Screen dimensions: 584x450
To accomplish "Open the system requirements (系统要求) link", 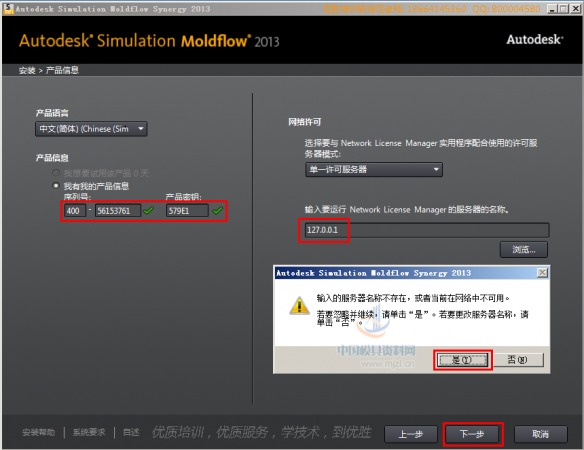I will coord(89,432).
